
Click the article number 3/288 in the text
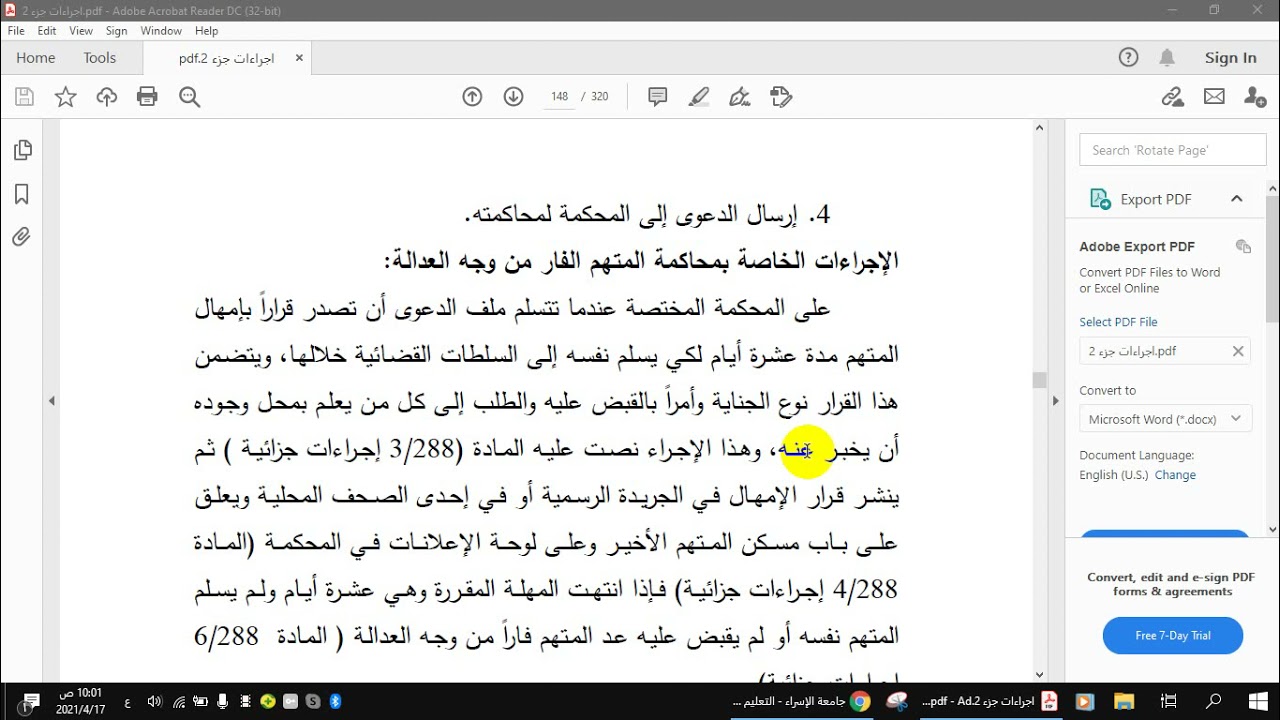424,451
